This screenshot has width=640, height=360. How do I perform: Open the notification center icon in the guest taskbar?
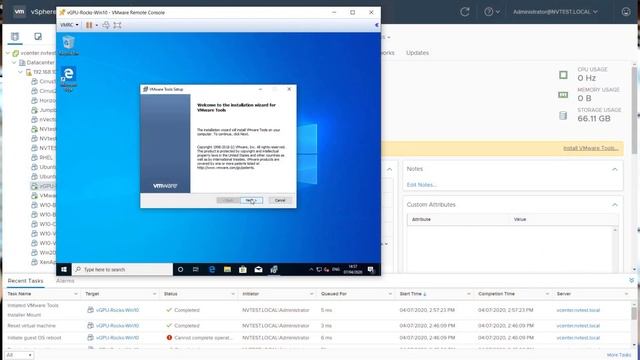(371, 269)
